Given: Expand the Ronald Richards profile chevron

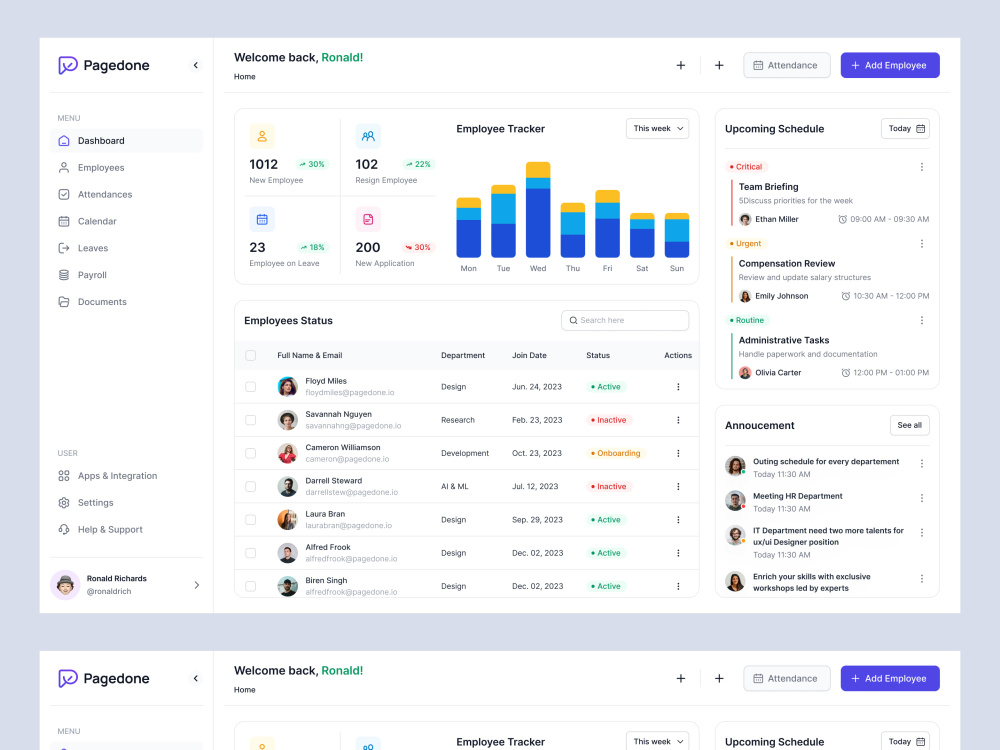Looking at the screenshot, I should 196,585.
